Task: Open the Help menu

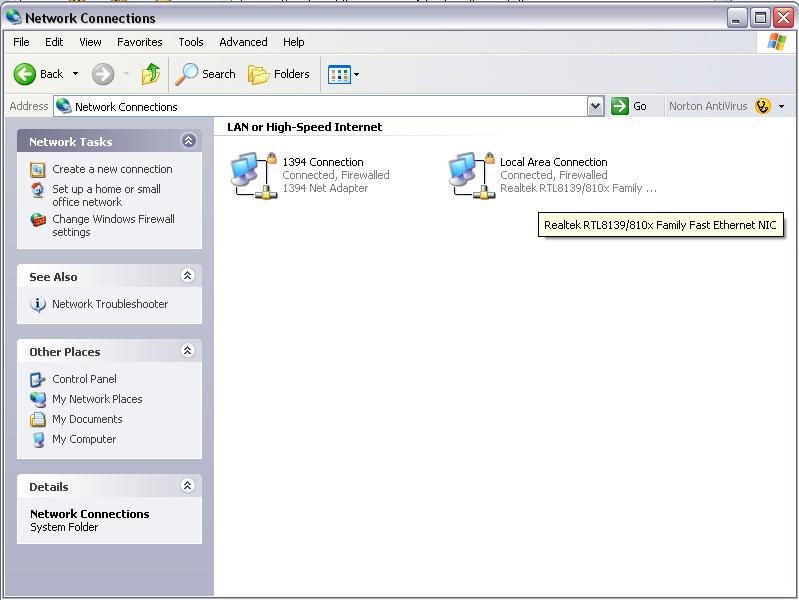Action: coord(294,42)
